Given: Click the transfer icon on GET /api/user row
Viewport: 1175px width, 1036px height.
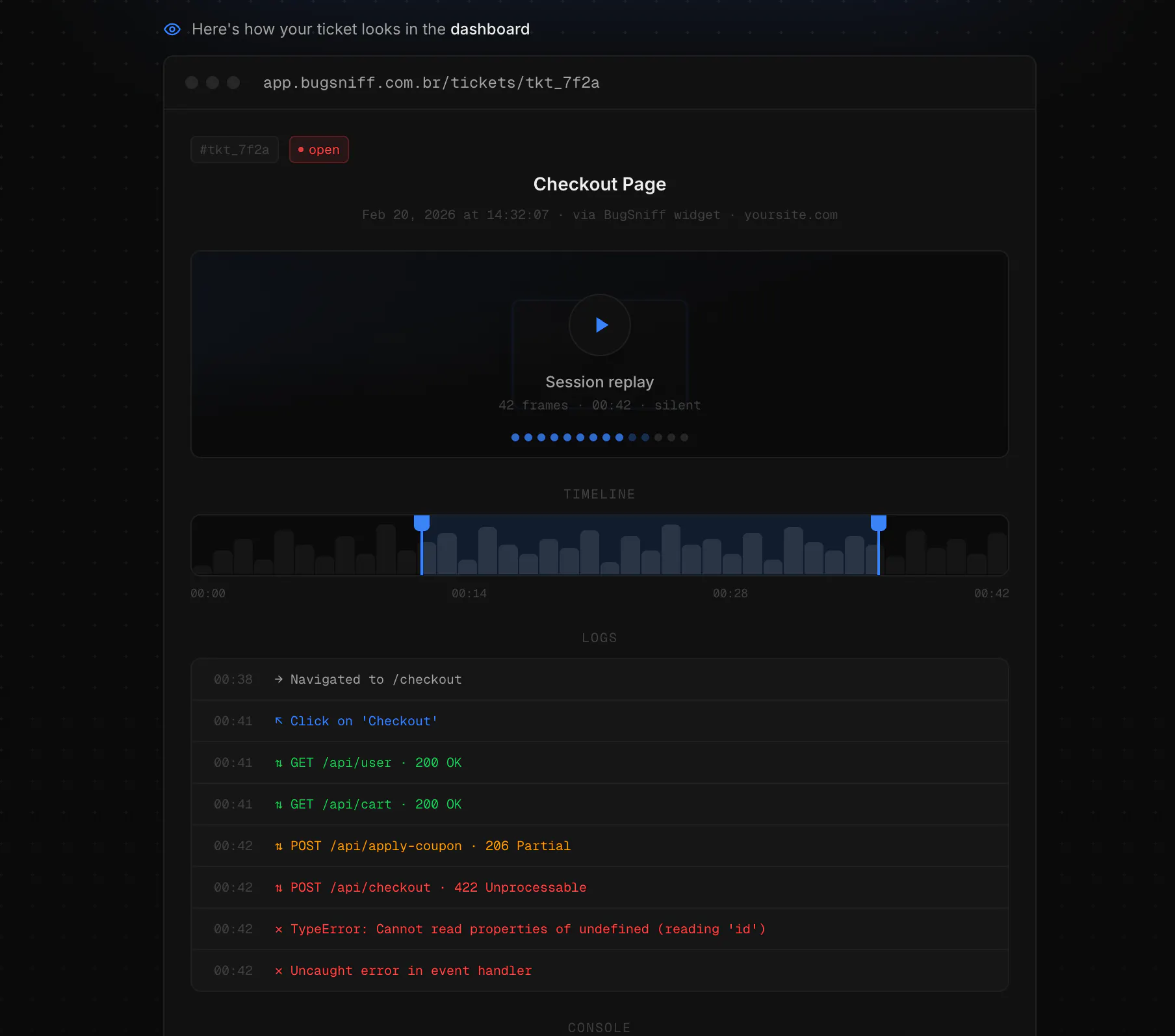Looking at the screenshot, I should click(x=279, y=763).
